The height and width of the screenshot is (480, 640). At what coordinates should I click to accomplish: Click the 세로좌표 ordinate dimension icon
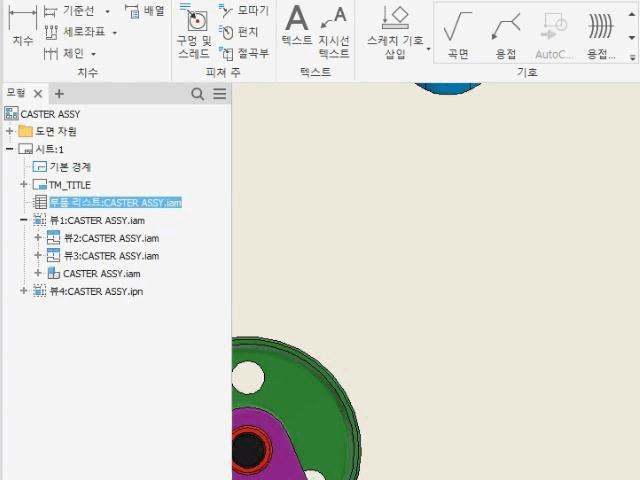(x=51, y=32)
